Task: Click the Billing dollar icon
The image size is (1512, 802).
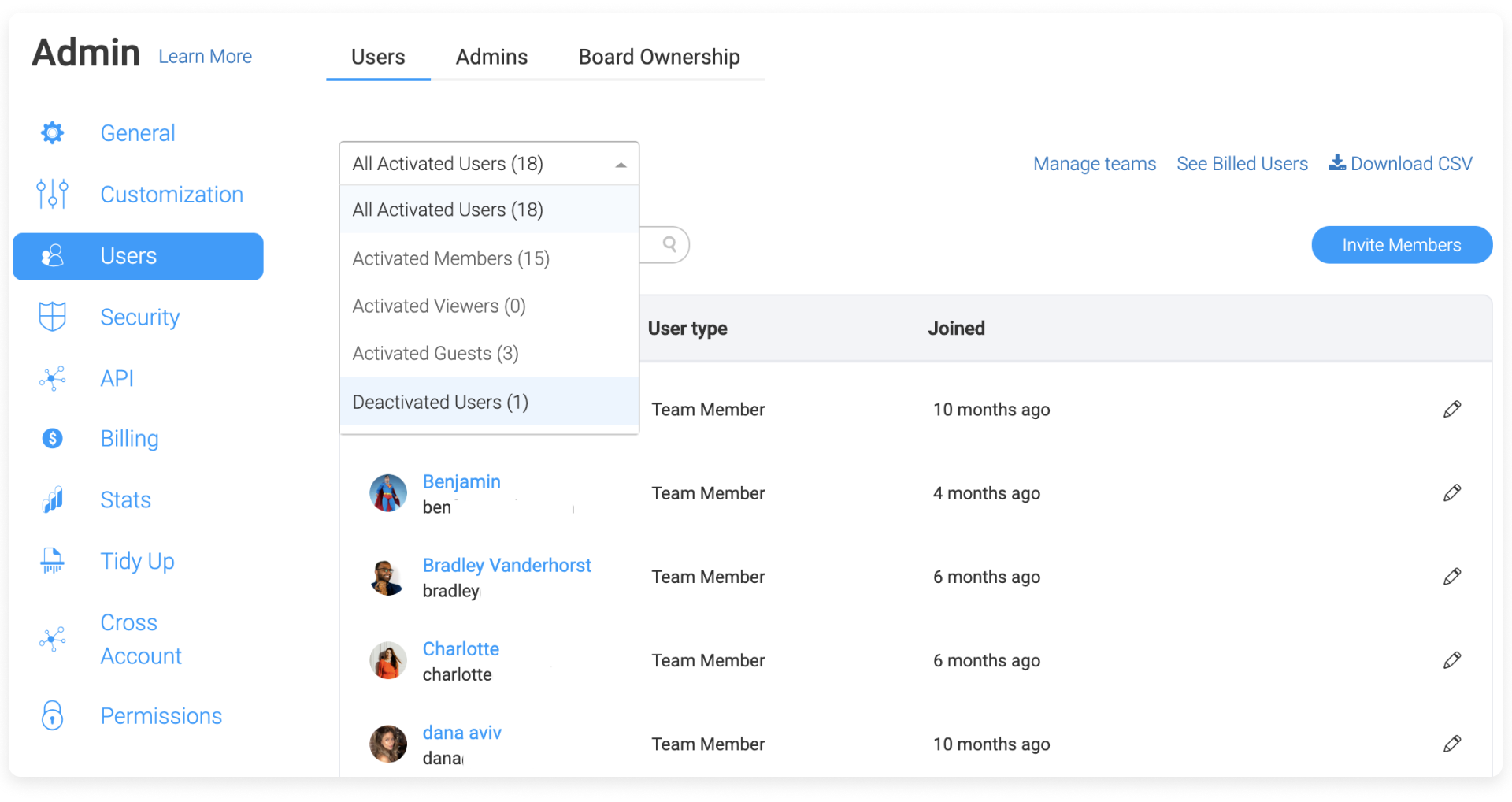Action: (53, 438)
